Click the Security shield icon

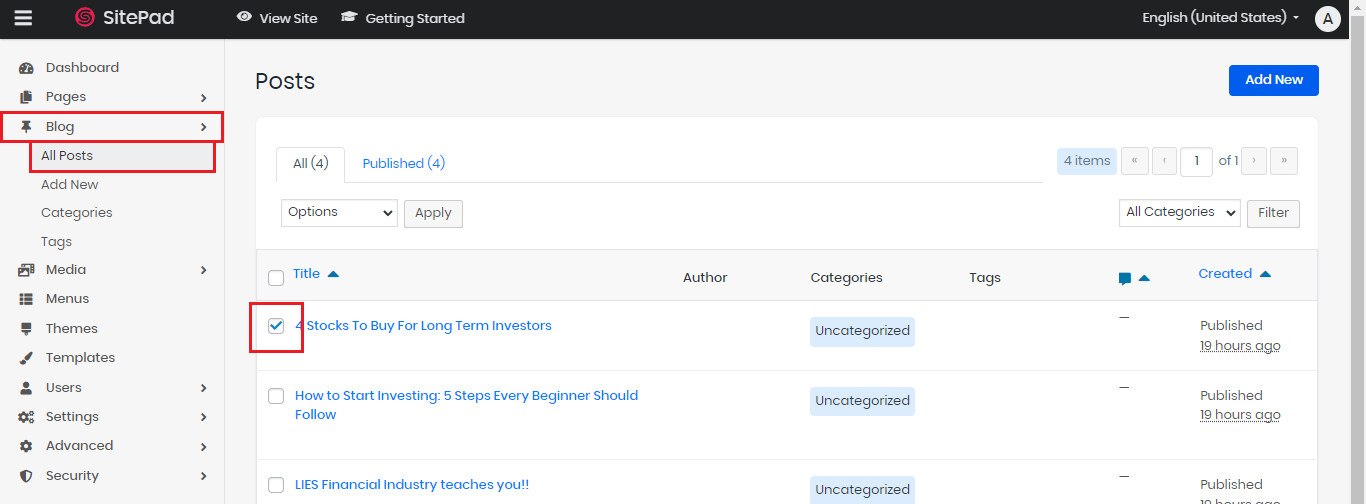click(27, 476)
